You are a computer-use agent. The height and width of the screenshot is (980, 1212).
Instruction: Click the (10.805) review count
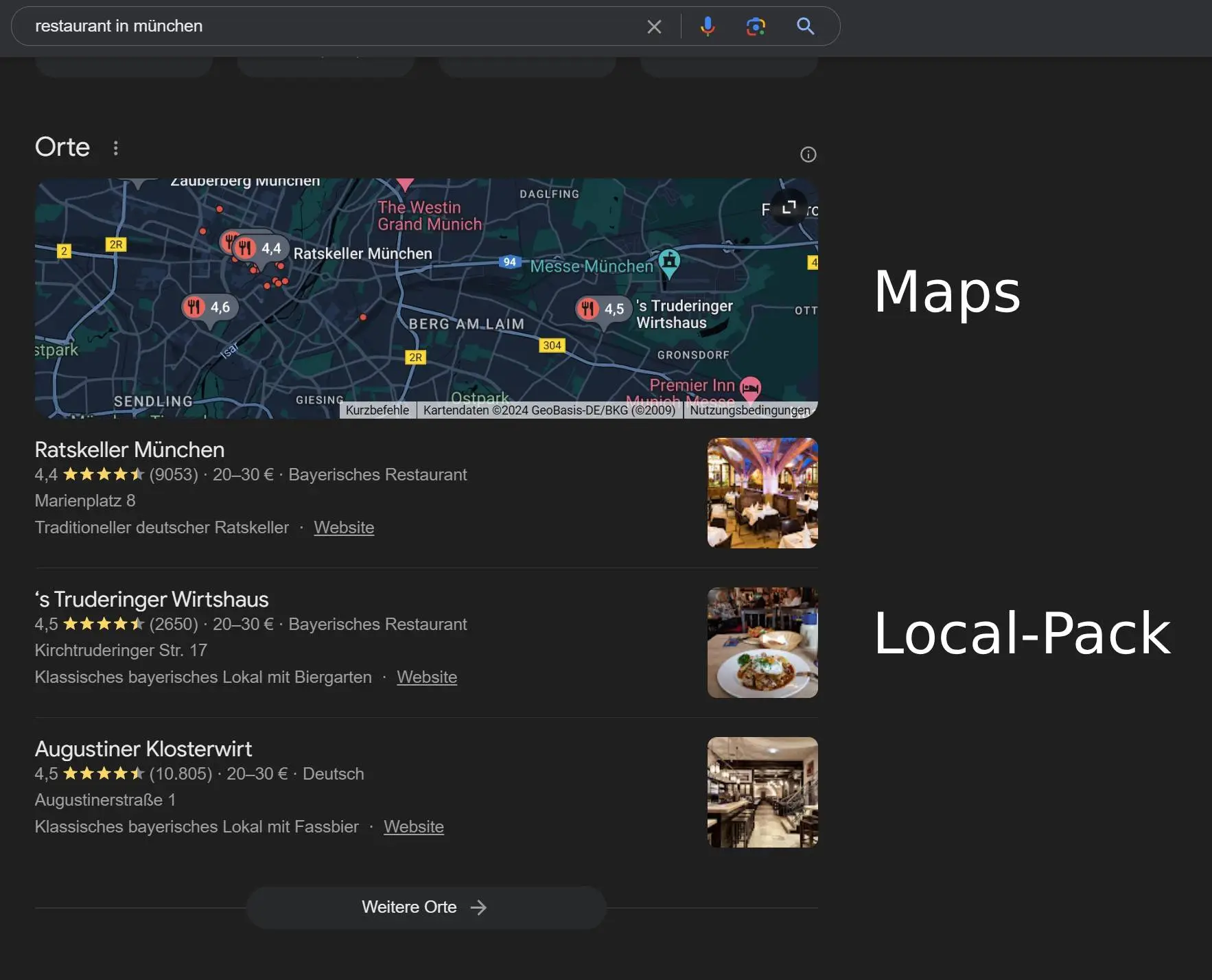coord(180,774)
